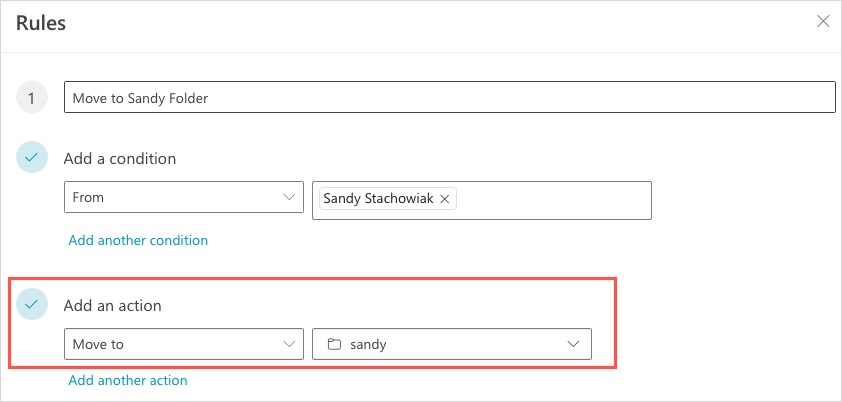Click Add another action link
842x402 pixels.
click(x=128, y=380)
